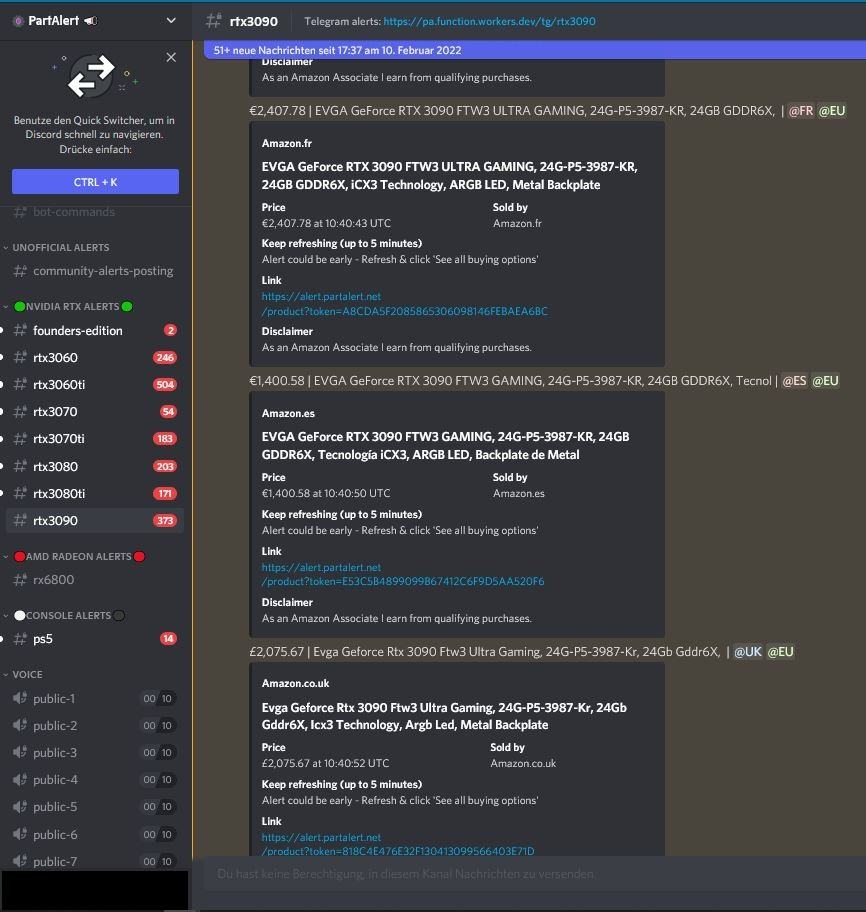Open the founders-edition channel
The width and height of the screenshot is (866, 912).
coord(95,330)
